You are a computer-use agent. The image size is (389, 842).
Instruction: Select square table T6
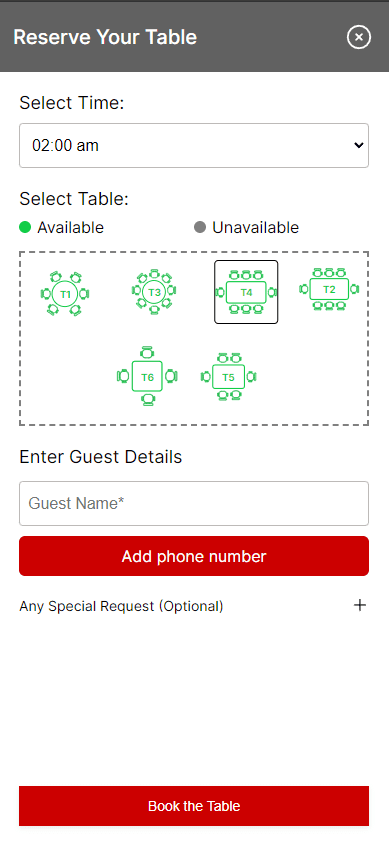[x=147, y=376]
